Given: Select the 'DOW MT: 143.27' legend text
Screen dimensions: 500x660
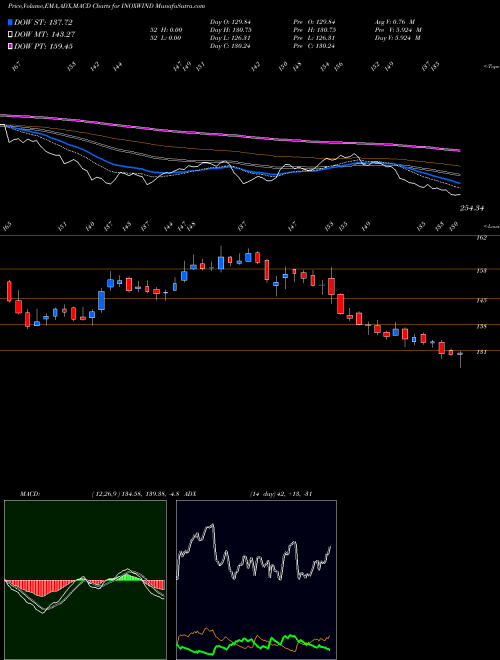Looking at the screenshot, I should 44,34.
